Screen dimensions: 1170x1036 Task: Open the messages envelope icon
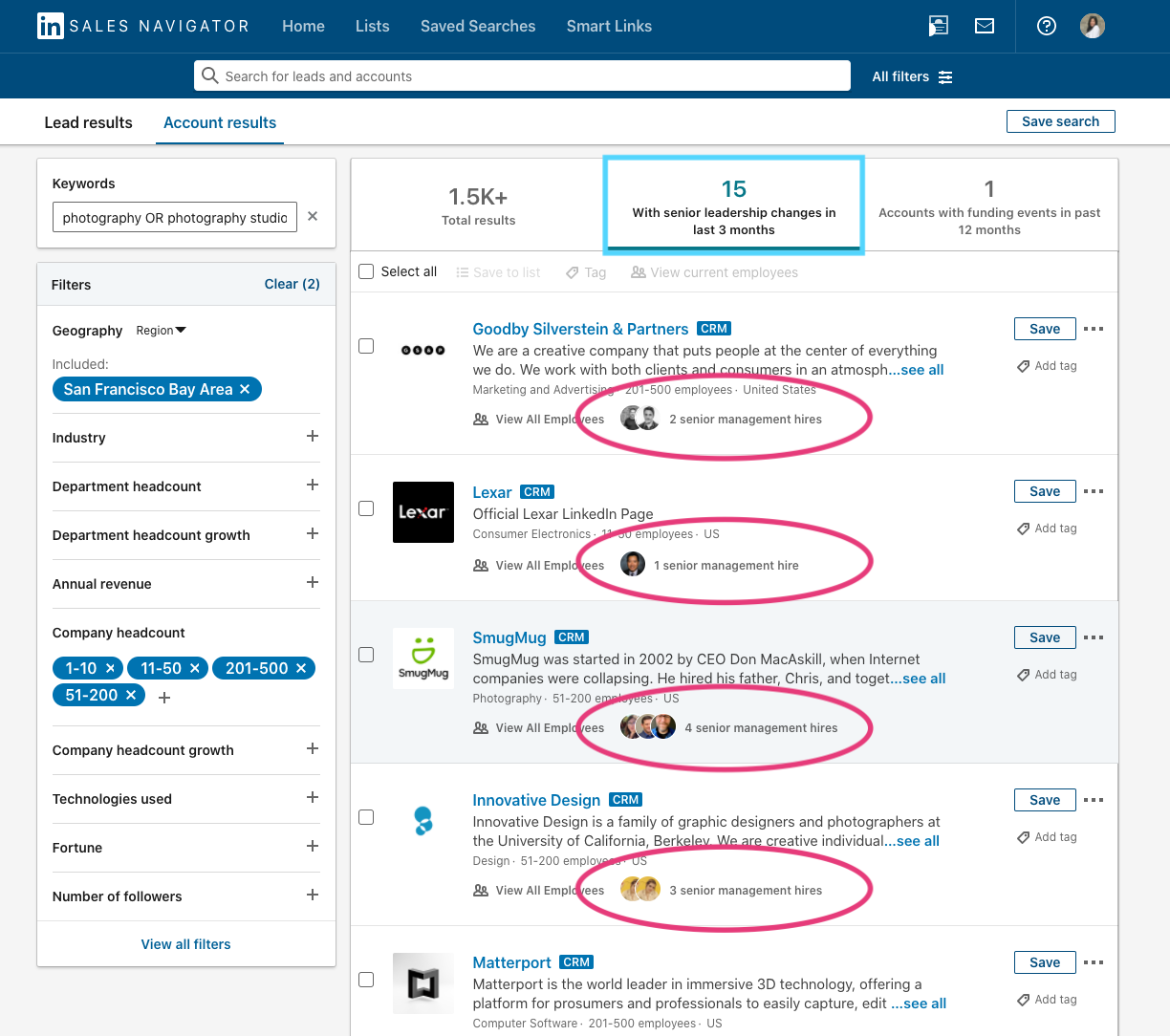(985, 26)
